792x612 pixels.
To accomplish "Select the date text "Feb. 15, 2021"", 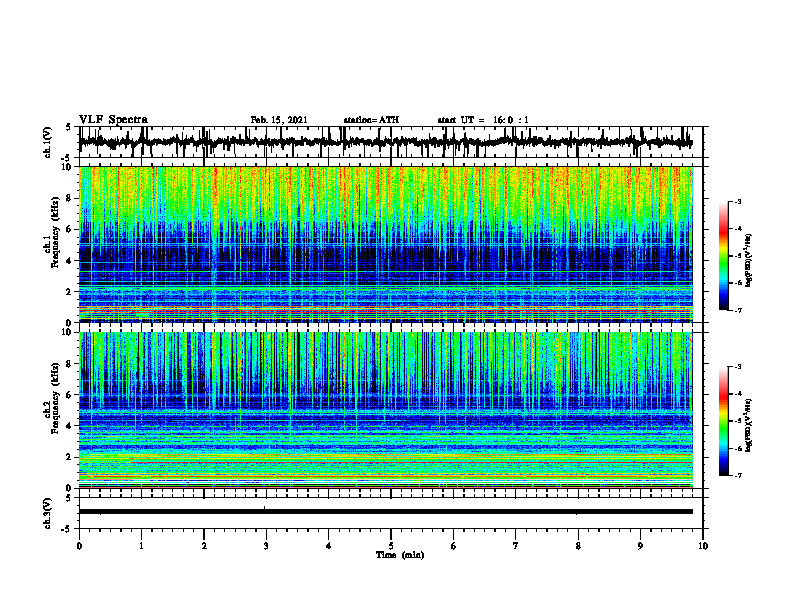I will (x=279, y=120).
